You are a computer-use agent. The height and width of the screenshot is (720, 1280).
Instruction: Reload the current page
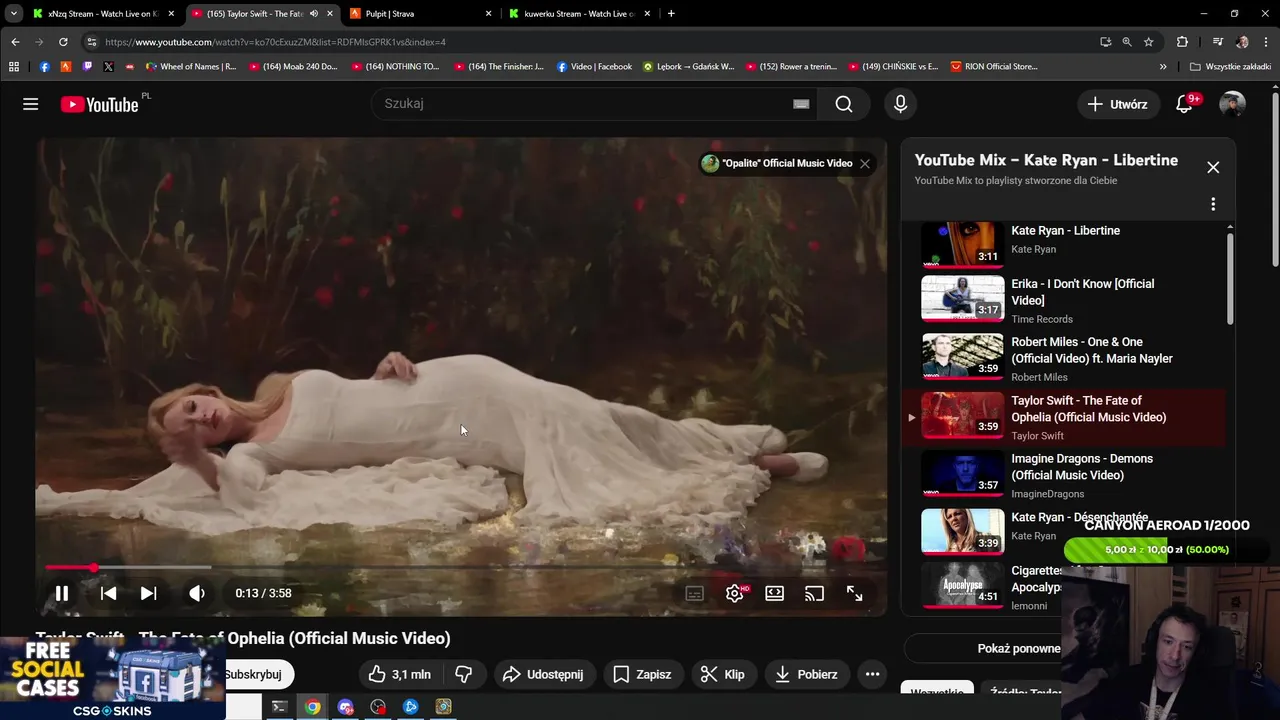point(63,42)
